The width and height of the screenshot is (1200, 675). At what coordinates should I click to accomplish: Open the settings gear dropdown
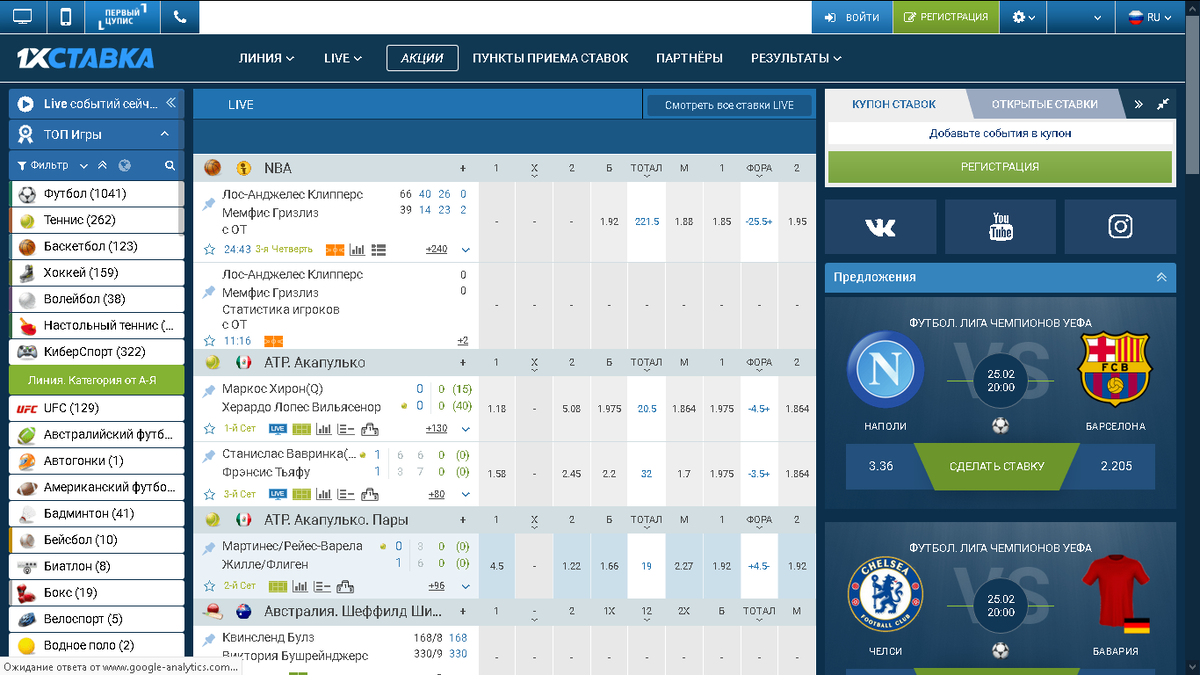pyautogui.click(x=1023, y=17)
